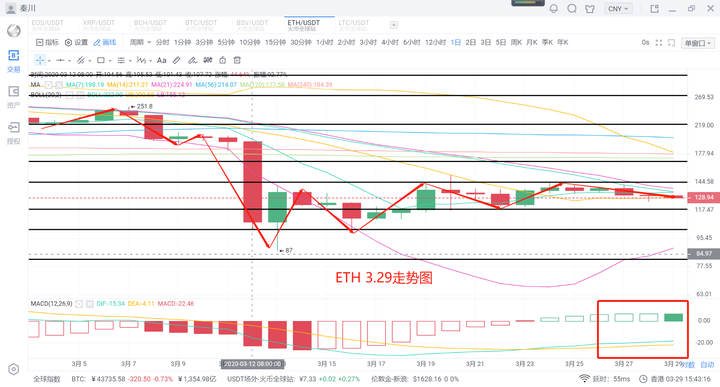
Task: Click the 延时: 55ms latency indicator
Action: point(605,379)
